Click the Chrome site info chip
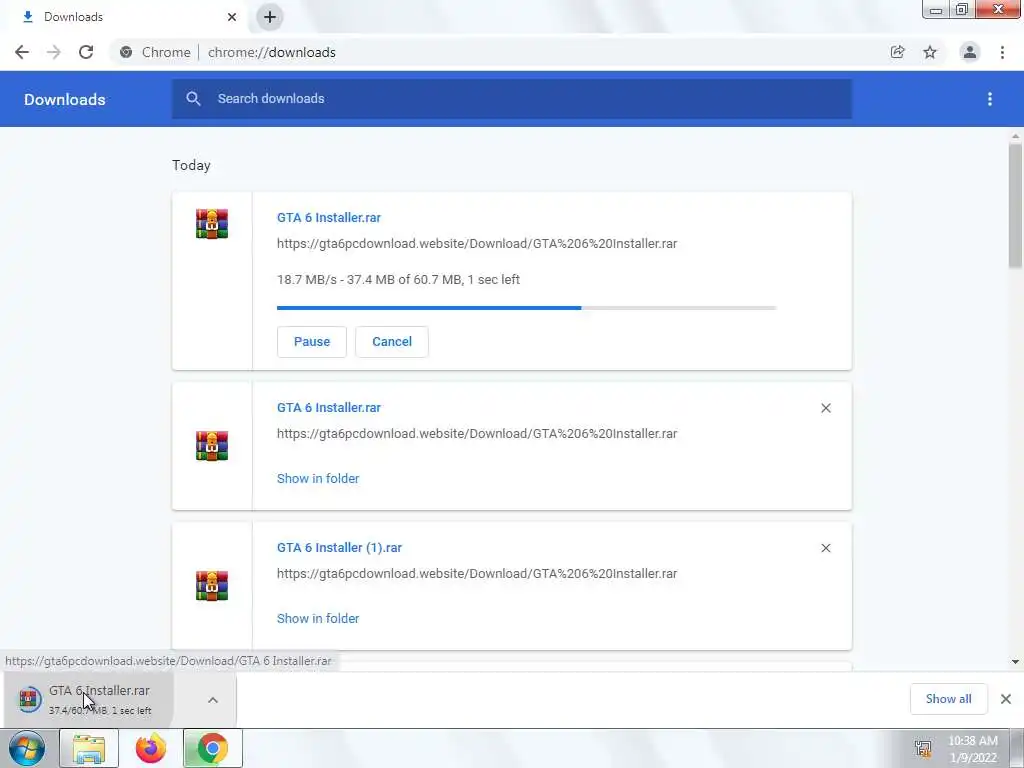 click(x=156, y=52)
